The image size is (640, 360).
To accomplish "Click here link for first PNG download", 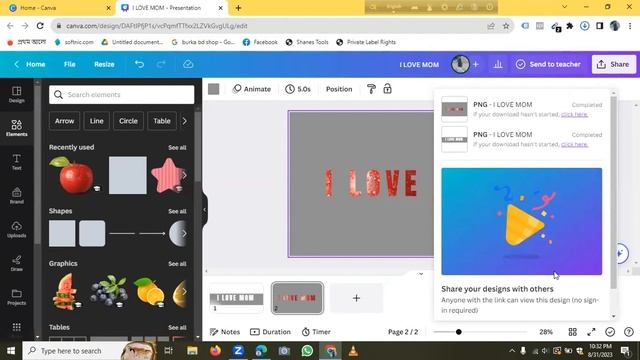I will coord(574,114).
